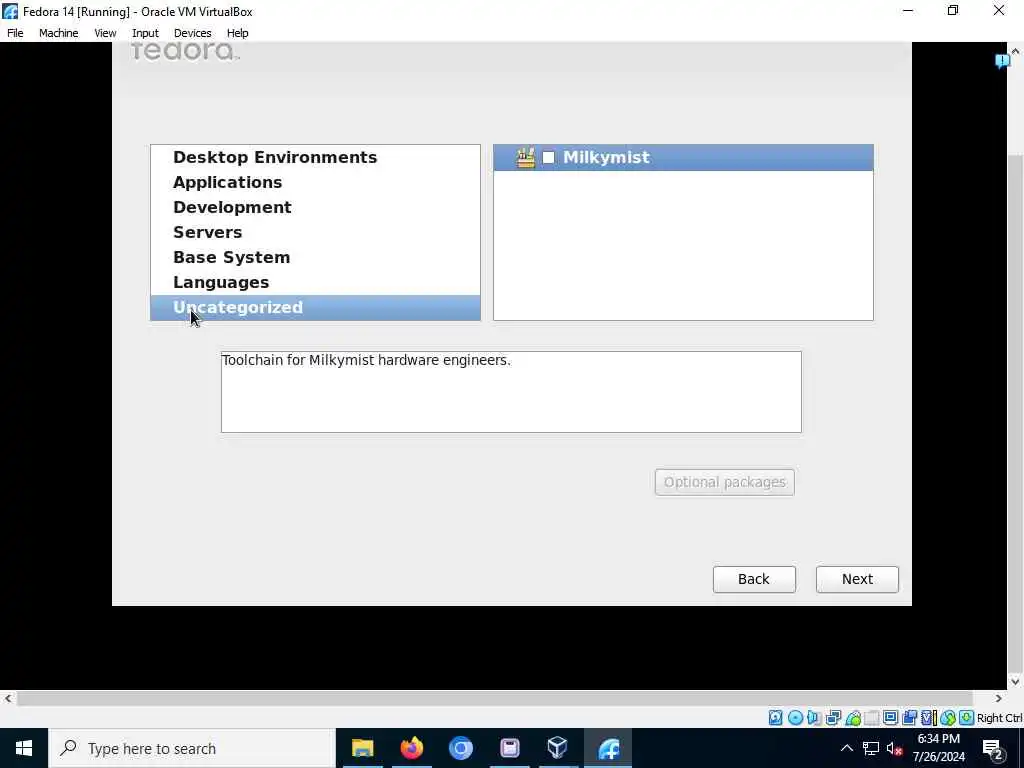Viewport: 1024px width, 768px height.
Task: Open the Machine menu
Action: [59, 33]
